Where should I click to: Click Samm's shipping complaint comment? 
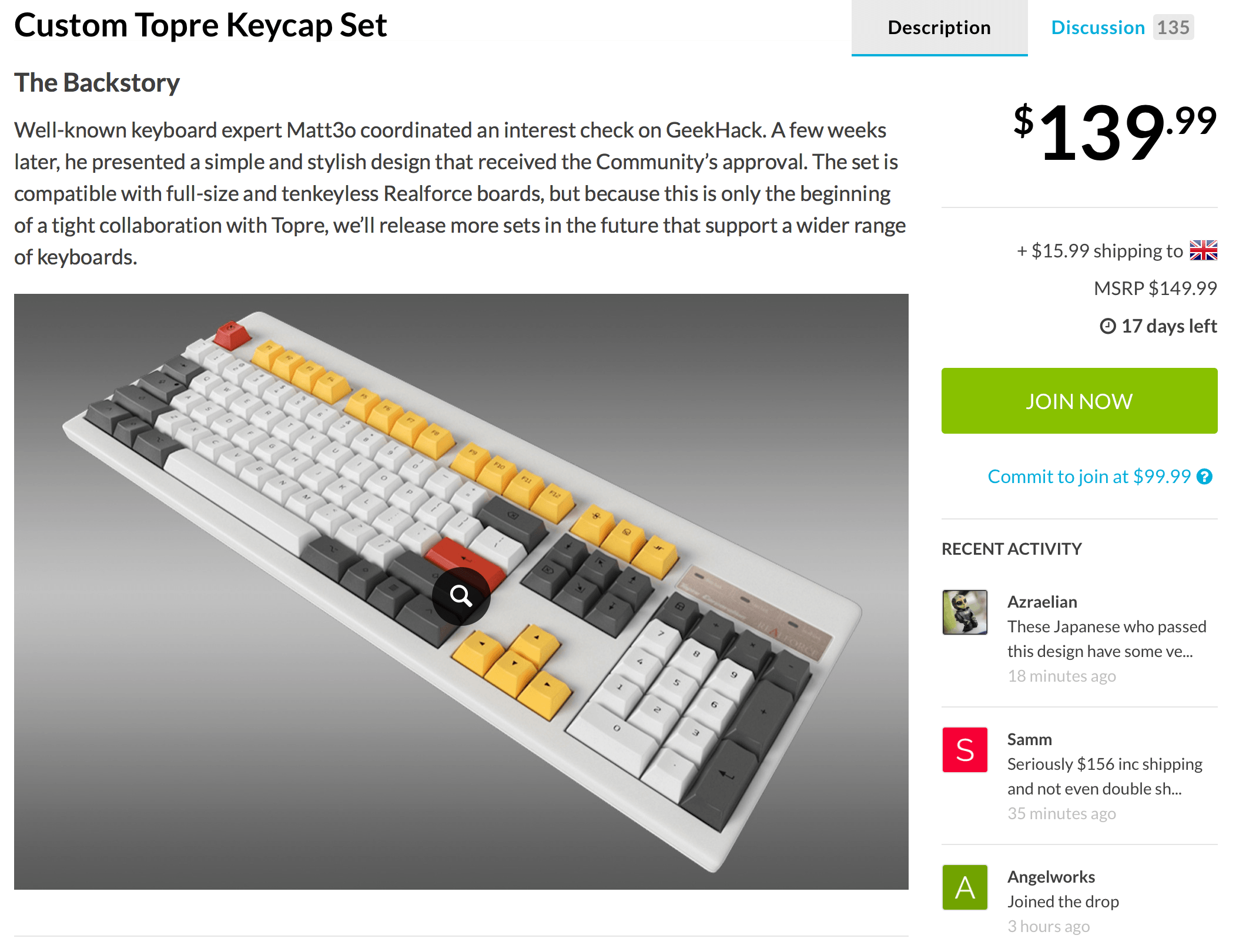tap(1104, 776)
